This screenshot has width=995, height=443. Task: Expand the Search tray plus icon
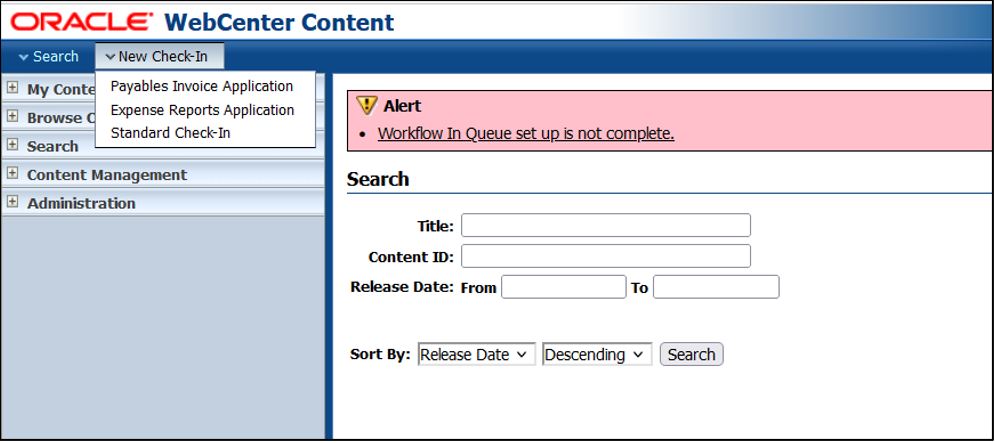(x=12, y=145)
